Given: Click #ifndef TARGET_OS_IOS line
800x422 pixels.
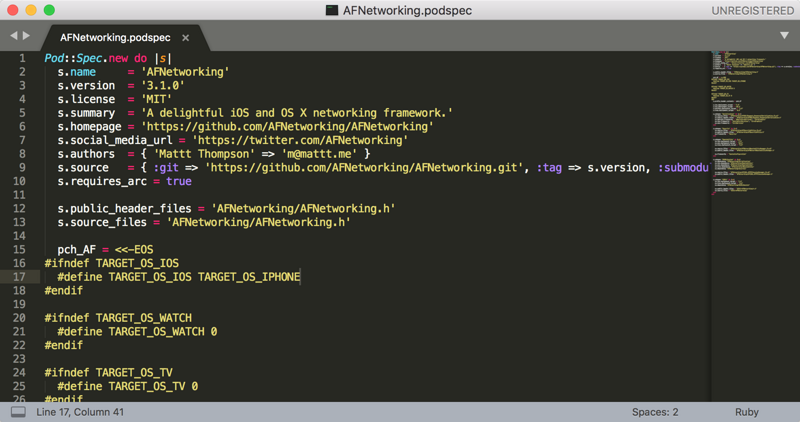Looking at the screenshot, I should (x=112, y=263).
